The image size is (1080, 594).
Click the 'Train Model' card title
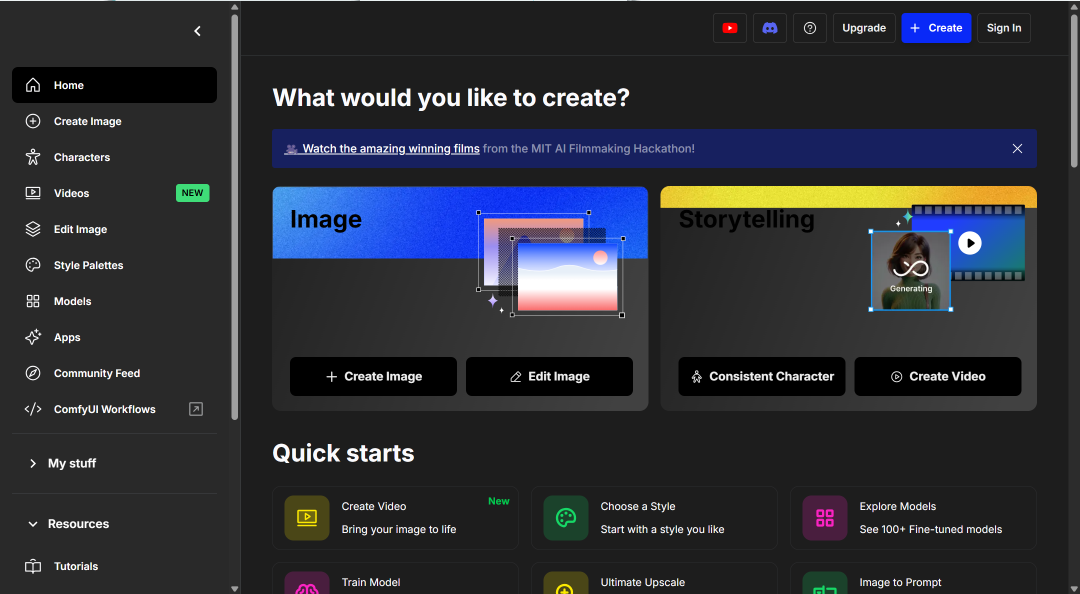[x=371, y=582]
